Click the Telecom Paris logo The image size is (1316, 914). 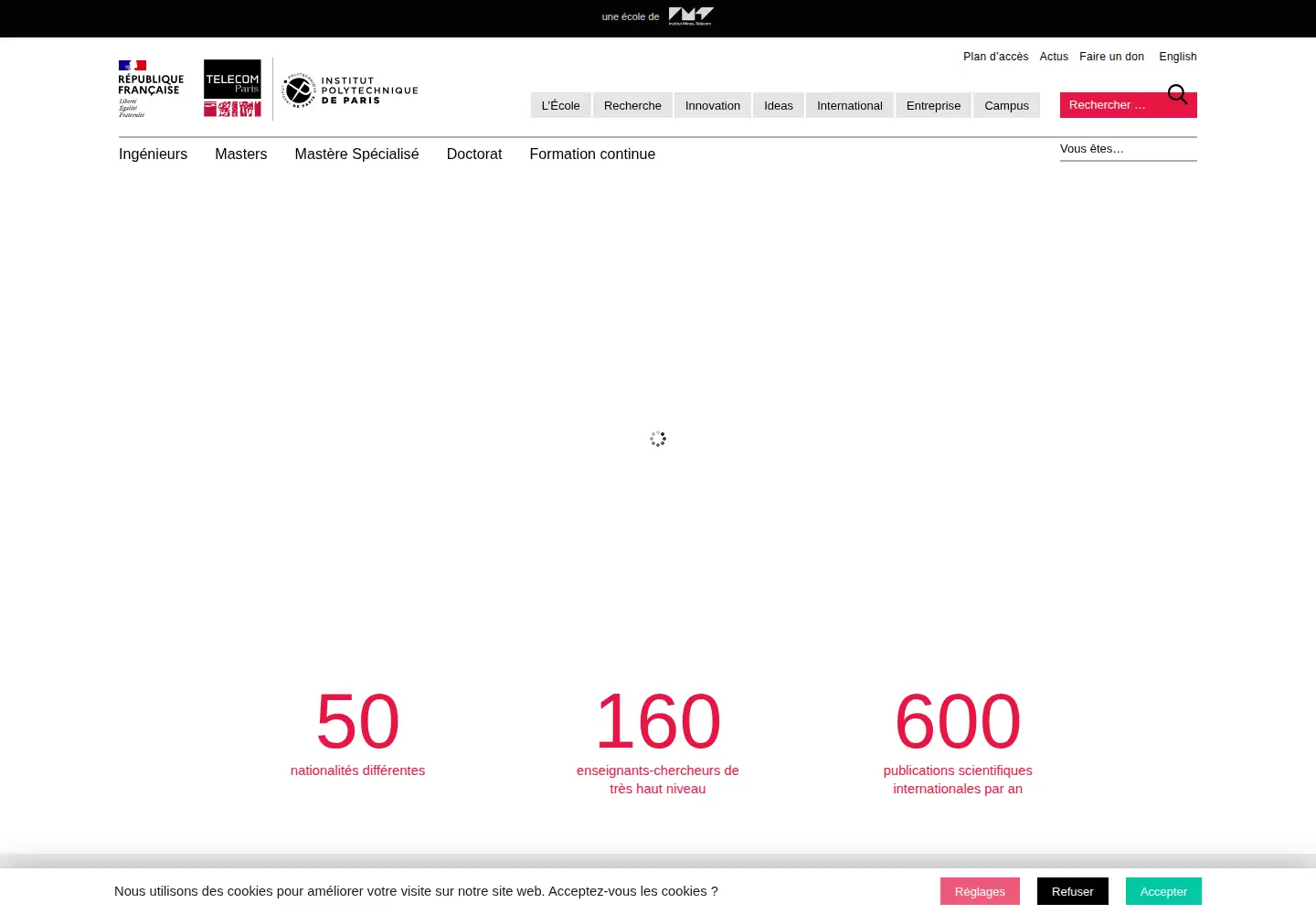tap(232, 88)
